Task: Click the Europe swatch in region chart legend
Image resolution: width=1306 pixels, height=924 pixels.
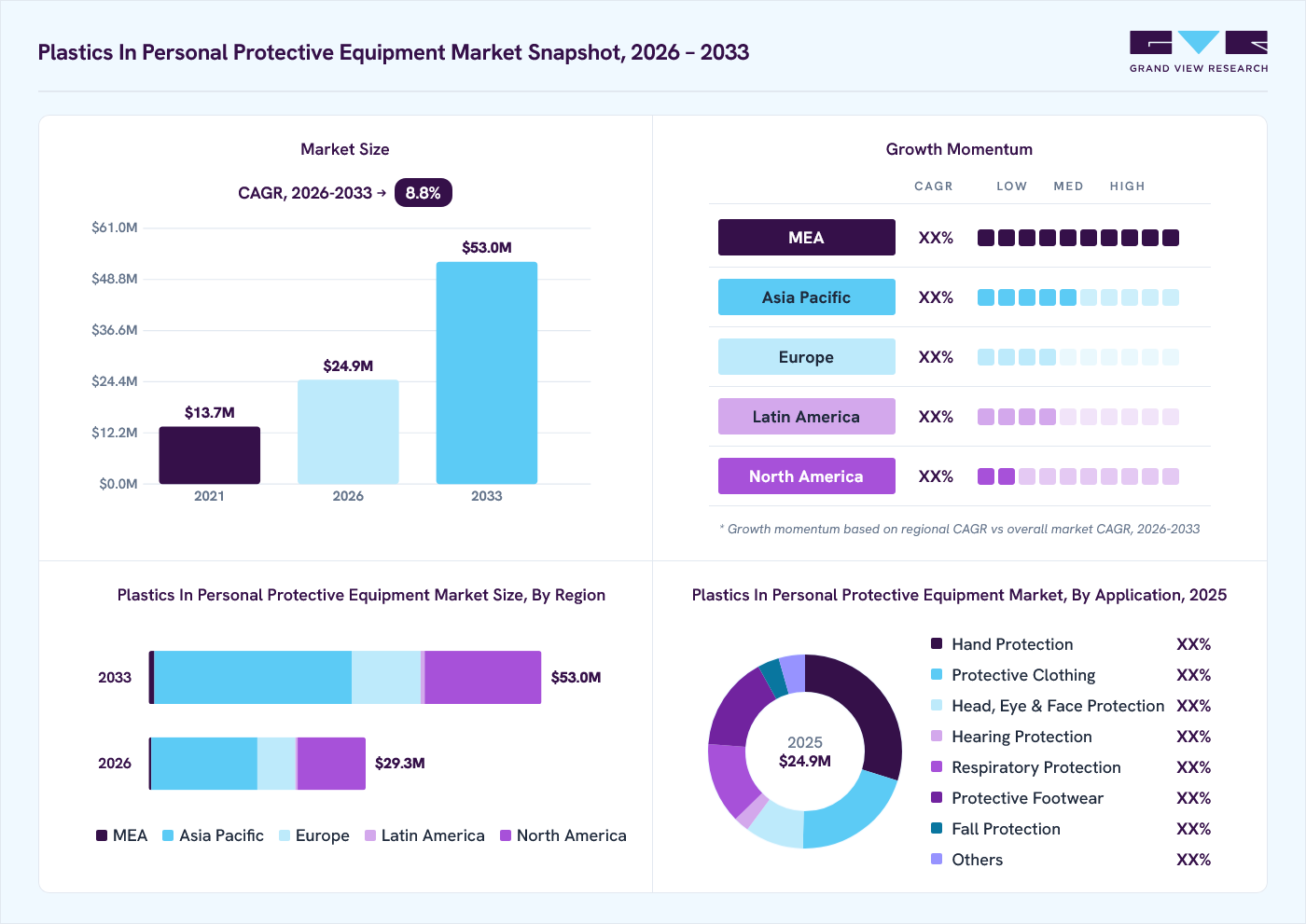Action: tap(285, 835)
